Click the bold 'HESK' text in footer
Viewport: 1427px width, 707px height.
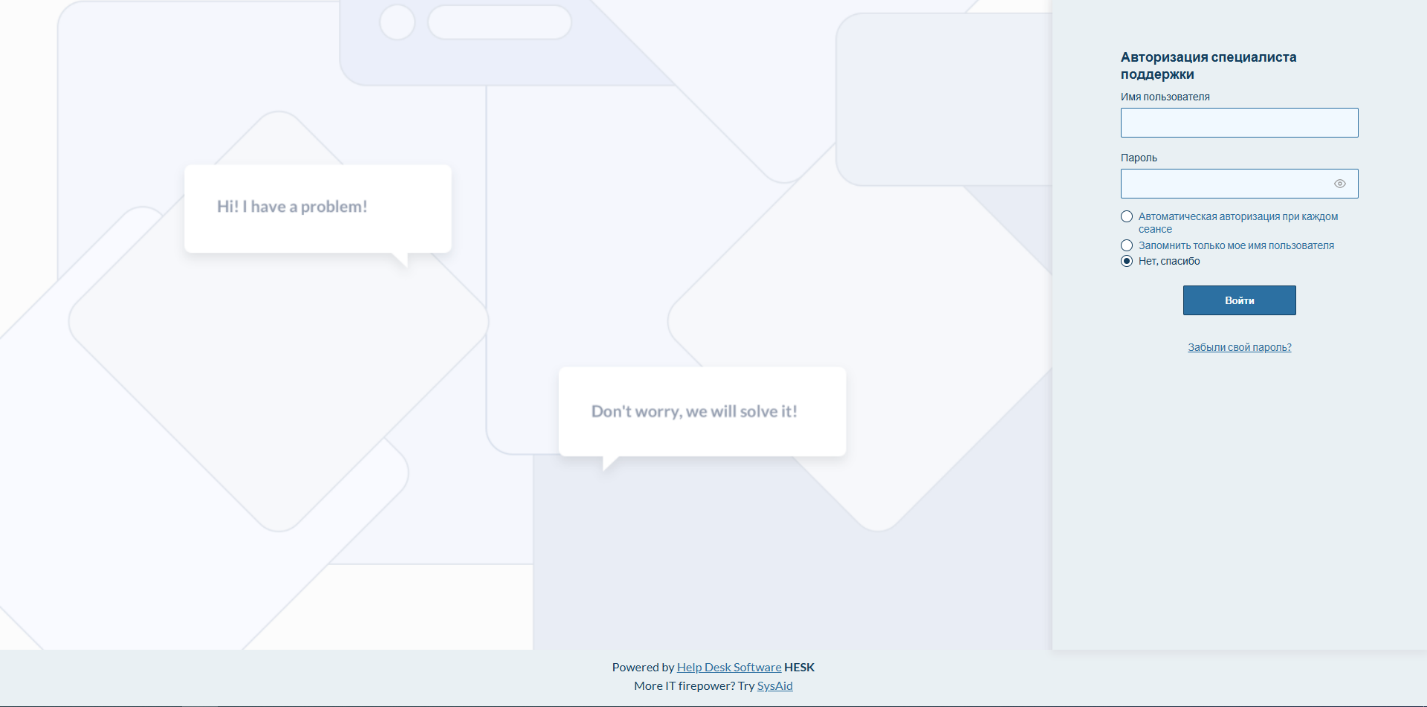799,667
